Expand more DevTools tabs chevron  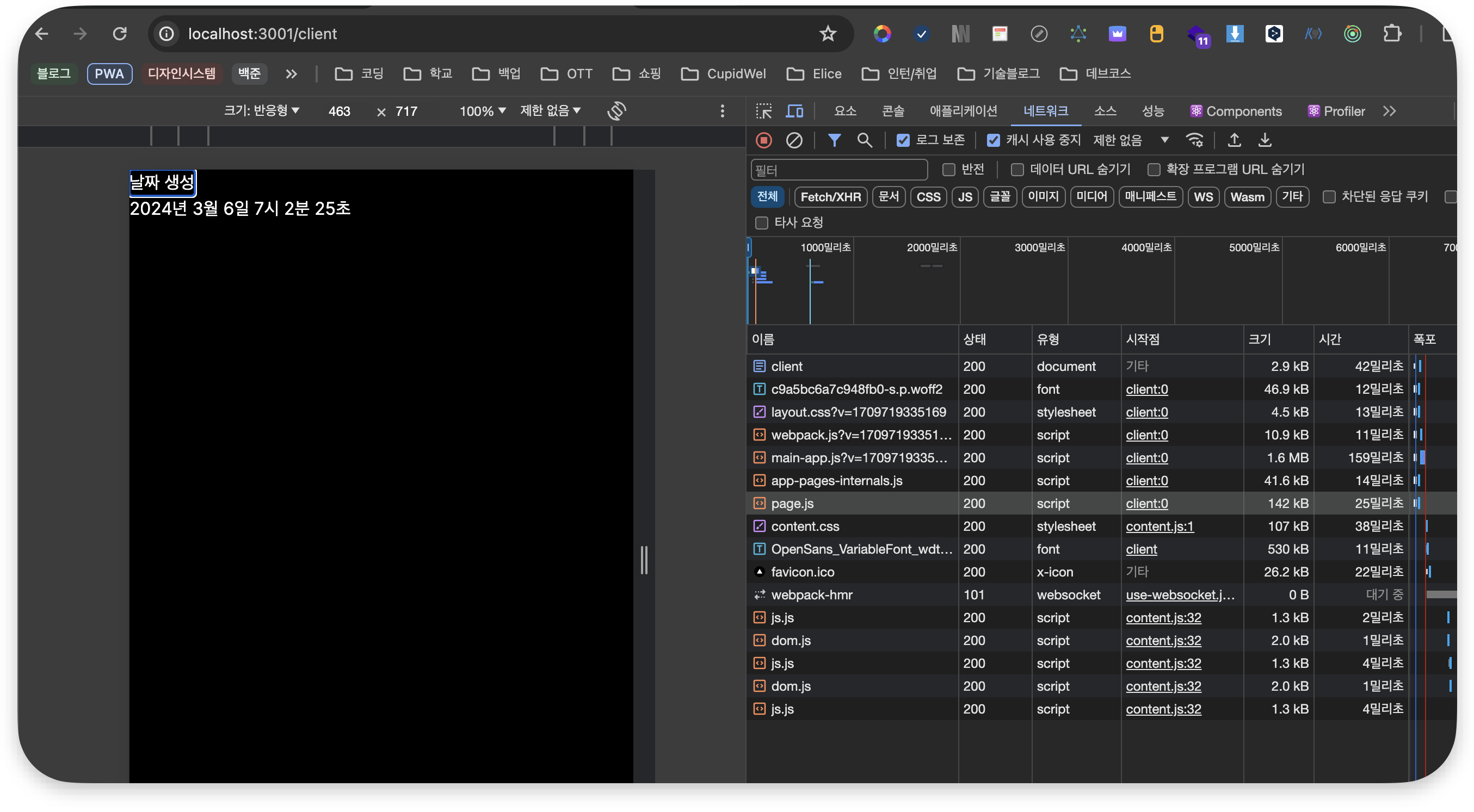pos(1389,111)
